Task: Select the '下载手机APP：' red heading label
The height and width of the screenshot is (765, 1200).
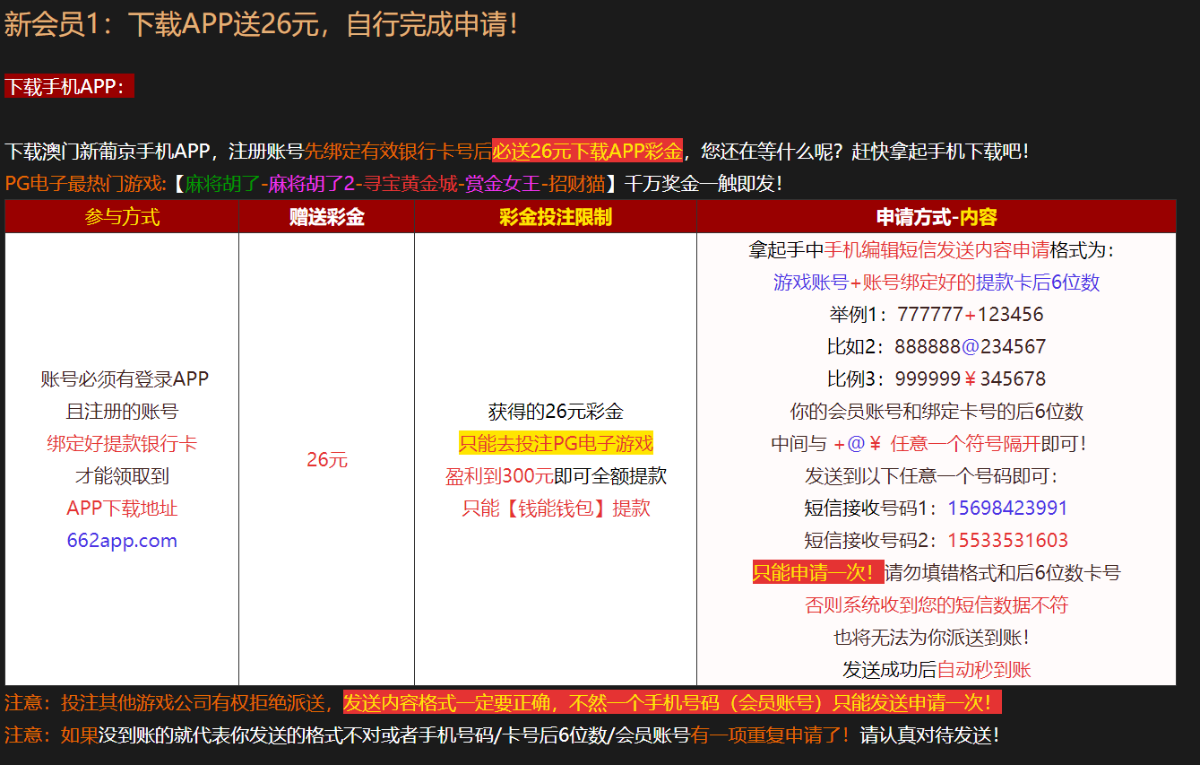Action: tap(69, 86)
